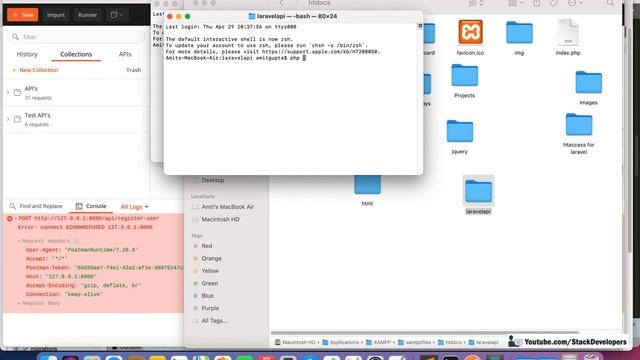
Task: Open Postman's Import dialog
Action: pyautogui.click(x=56, y=15)
